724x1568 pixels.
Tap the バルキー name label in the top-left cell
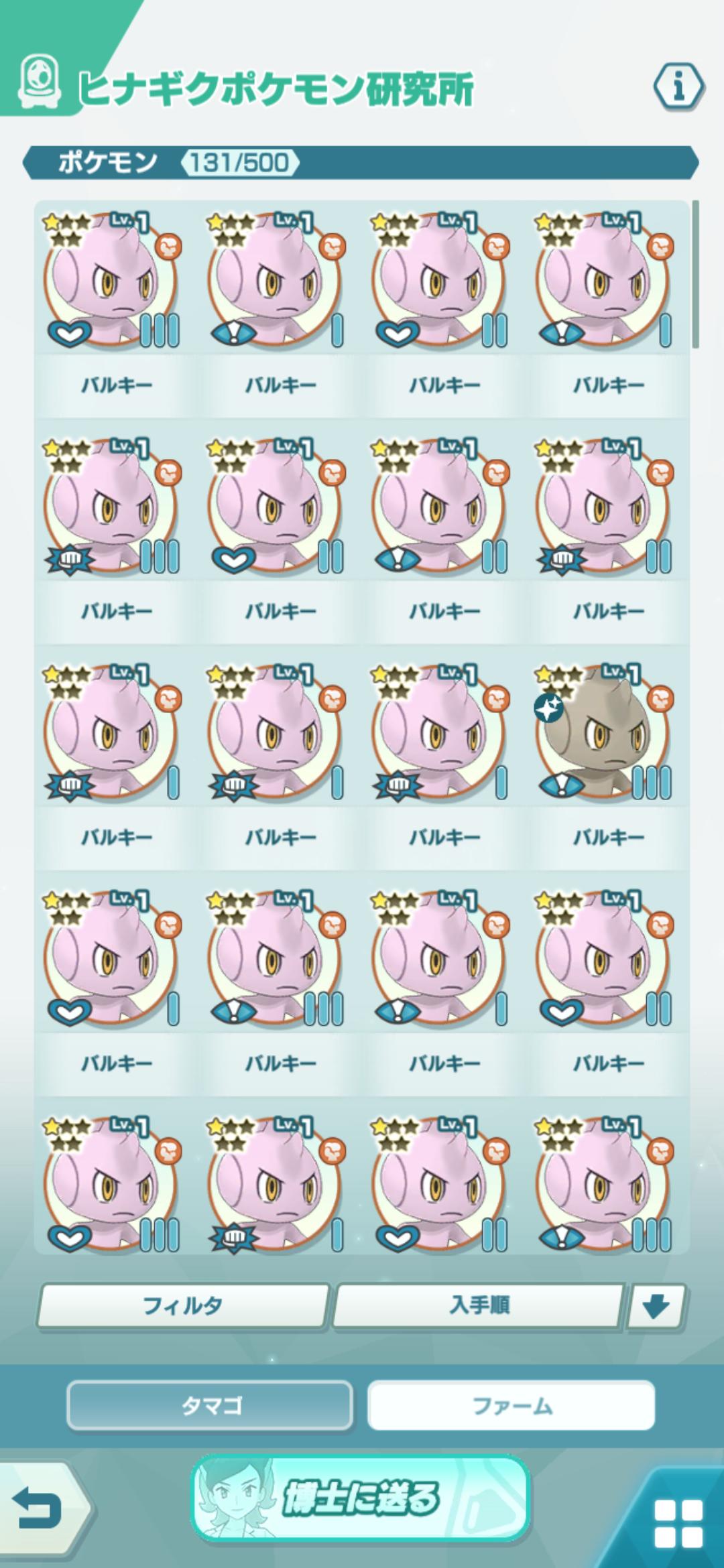pyautogui.click(x=117, y=385)
